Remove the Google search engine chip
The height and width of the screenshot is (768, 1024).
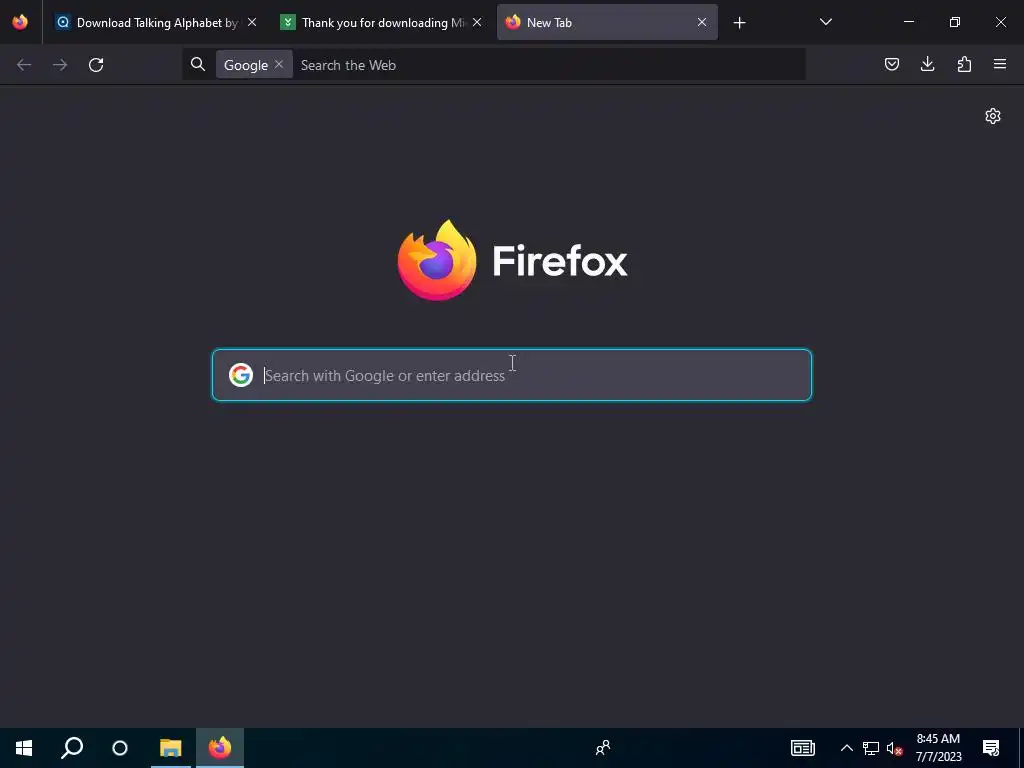click(x=279, y=64)
